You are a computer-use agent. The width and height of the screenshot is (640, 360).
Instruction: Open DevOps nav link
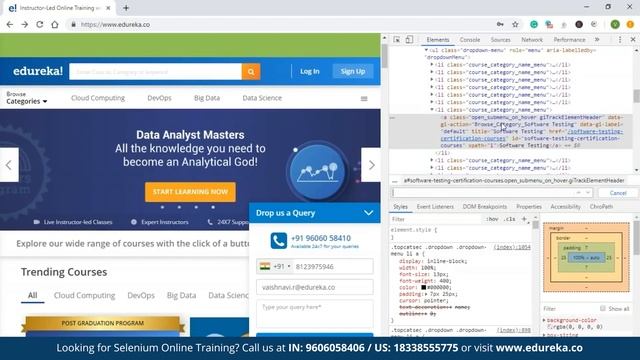click(x=159, y=98)
